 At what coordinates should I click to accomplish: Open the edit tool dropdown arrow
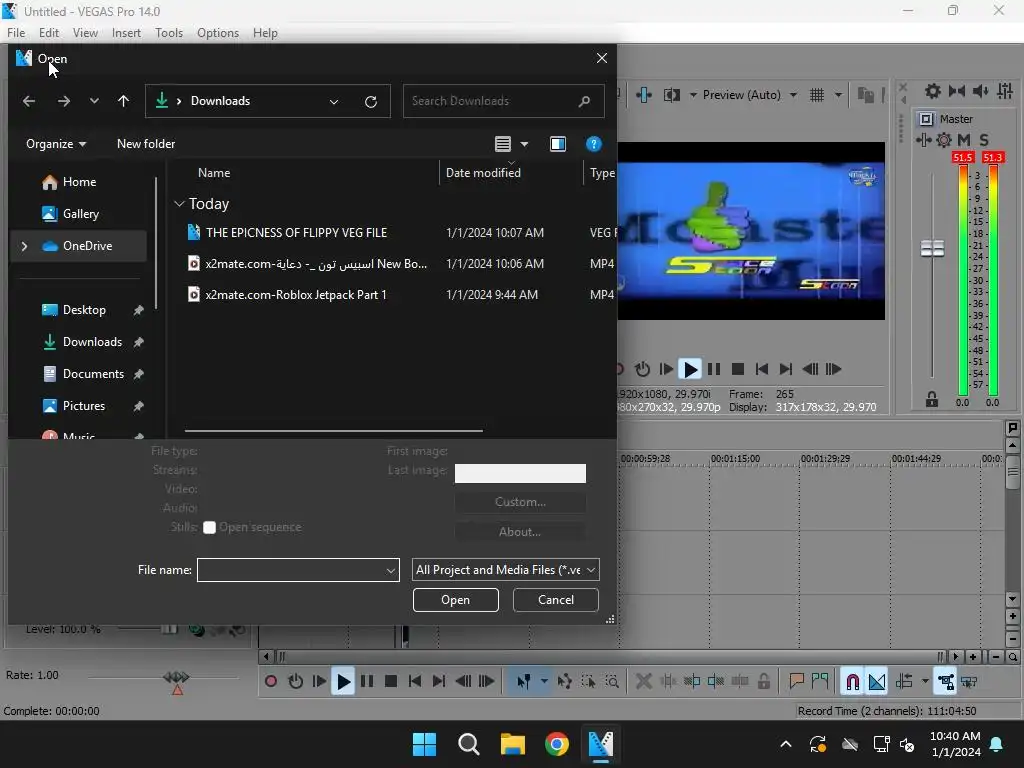[544, 682]
